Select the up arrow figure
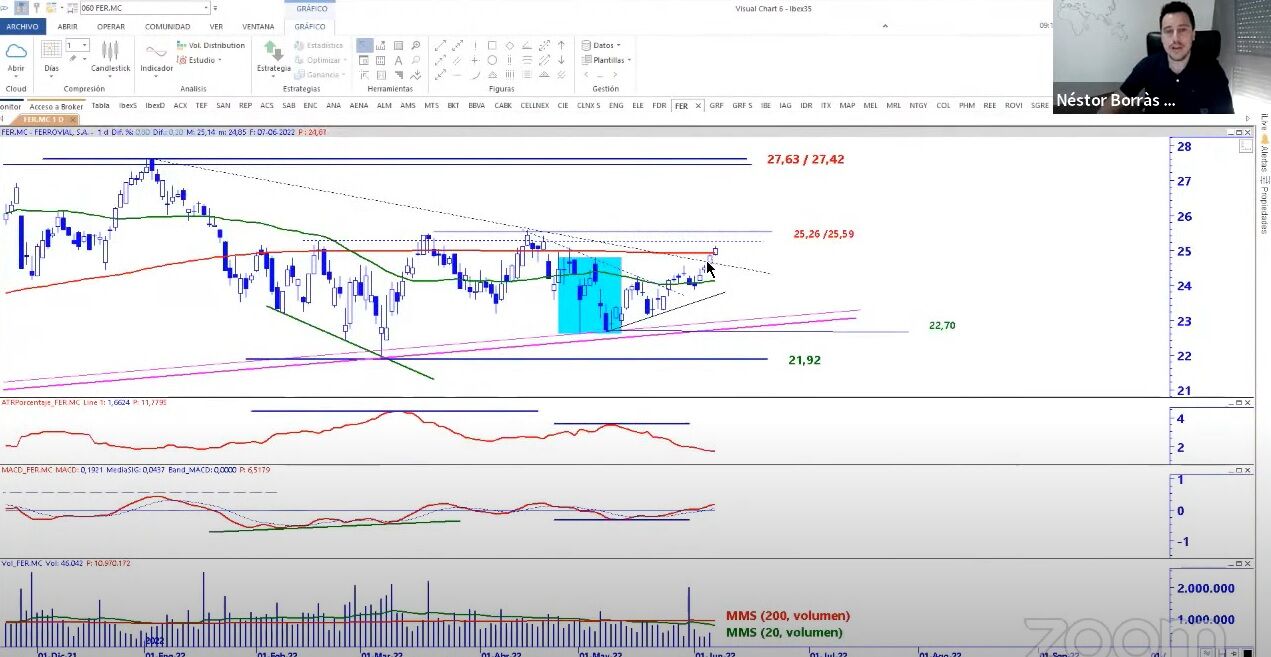This screenshot has width=1271, height=657. coord(562,45)
